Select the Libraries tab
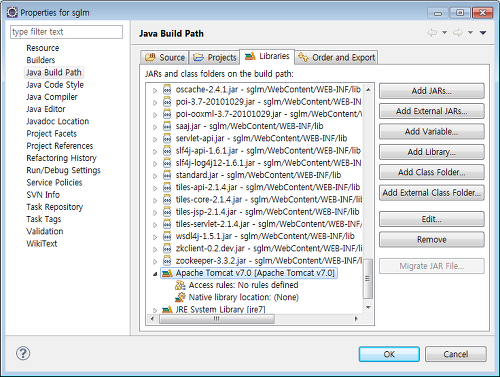The width and height of the screenshot is (500, 377). 267,56
